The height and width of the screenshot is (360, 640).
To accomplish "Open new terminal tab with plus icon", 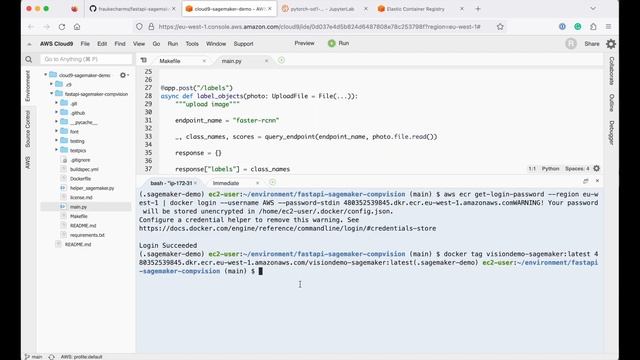I will tap(272, 182).
